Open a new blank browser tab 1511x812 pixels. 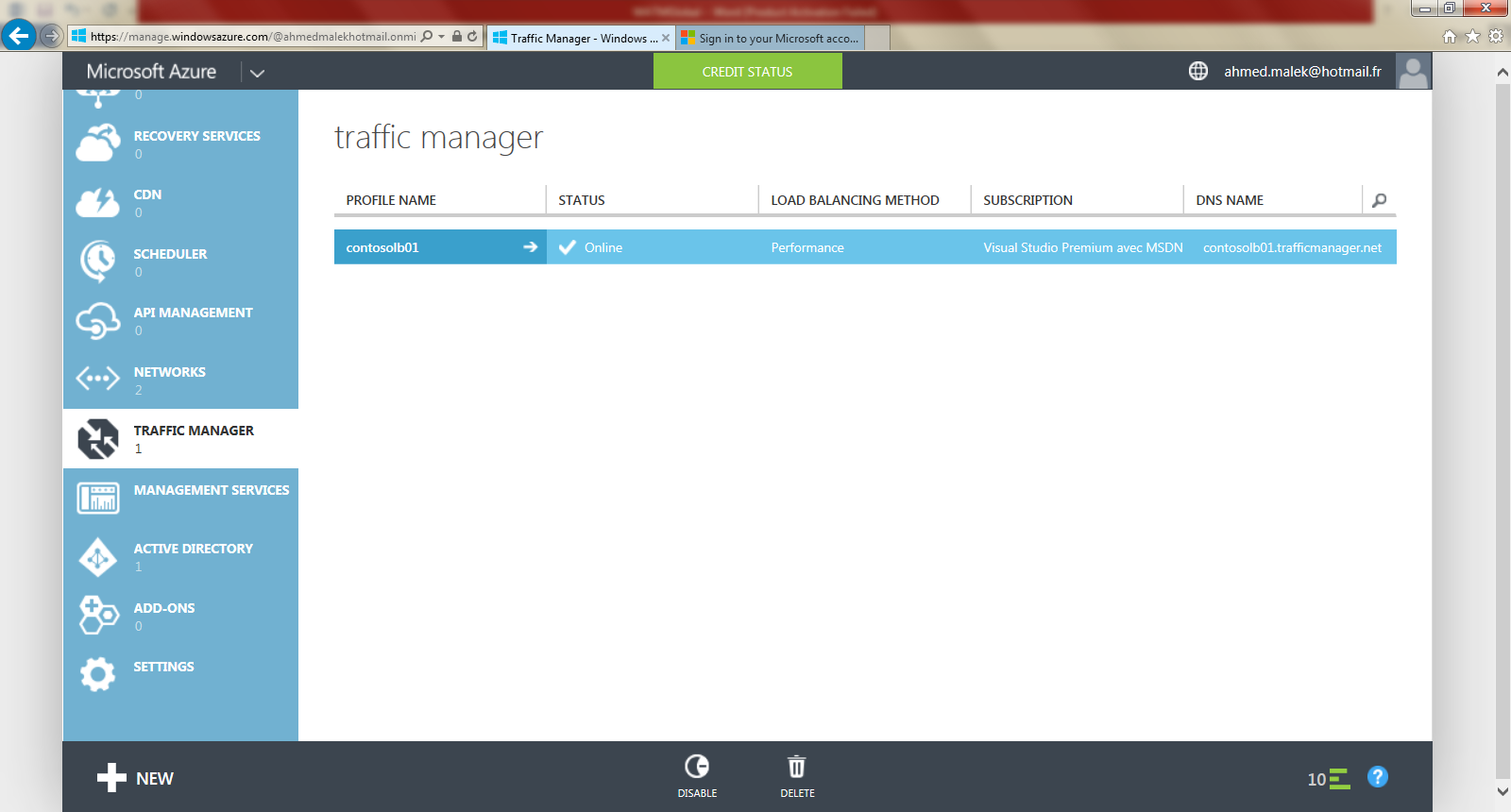877,38
